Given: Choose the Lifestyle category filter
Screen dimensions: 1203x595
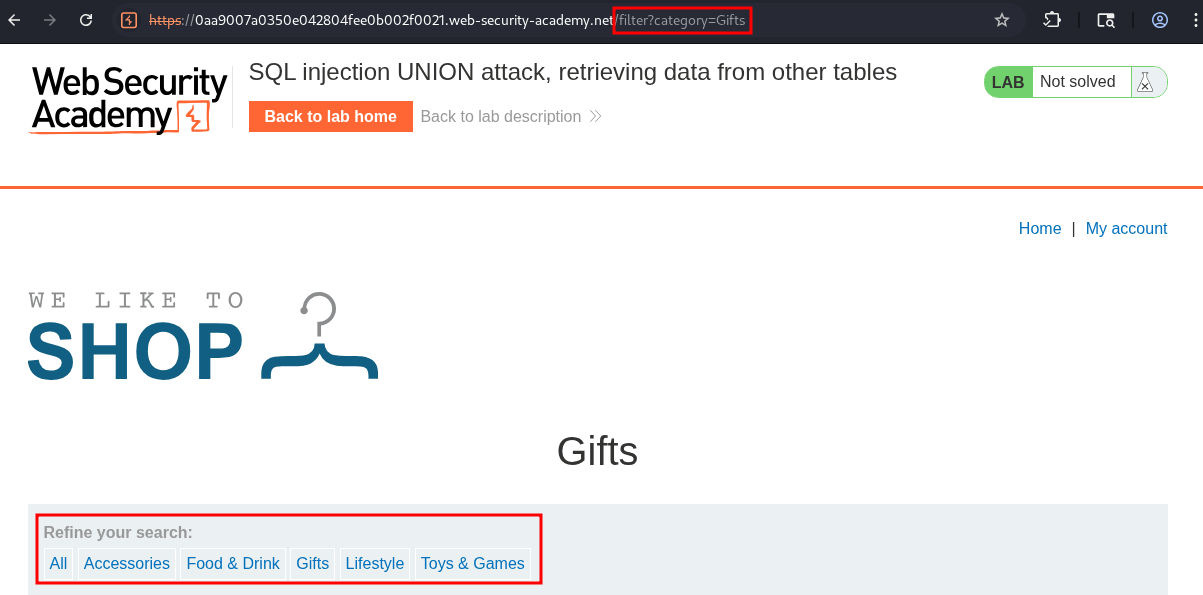Looking at the screenshot, I should click(x=374, y=564).
